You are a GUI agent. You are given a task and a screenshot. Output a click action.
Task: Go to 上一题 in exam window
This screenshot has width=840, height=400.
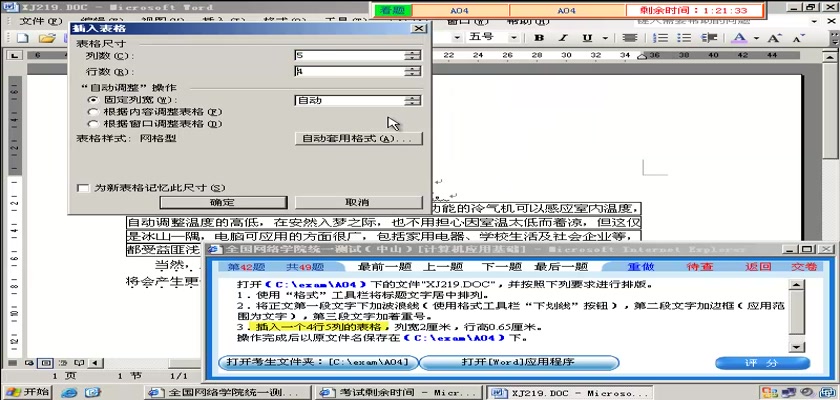tap(443, 267)
